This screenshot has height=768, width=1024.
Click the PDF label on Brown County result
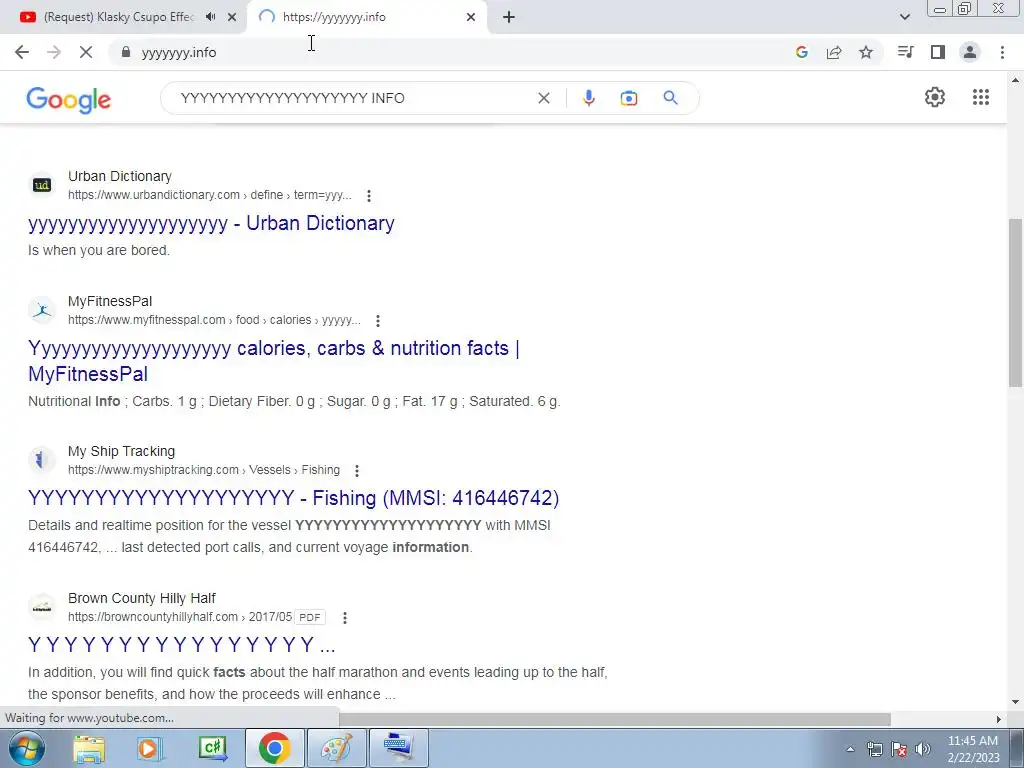(x=310, y=617)
